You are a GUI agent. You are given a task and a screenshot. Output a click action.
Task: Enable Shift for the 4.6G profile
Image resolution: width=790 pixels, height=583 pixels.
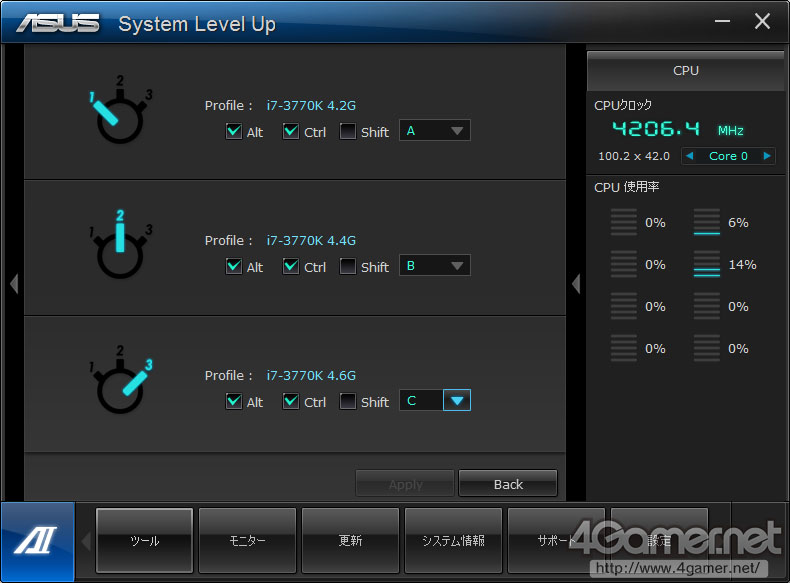click(348, 401)
